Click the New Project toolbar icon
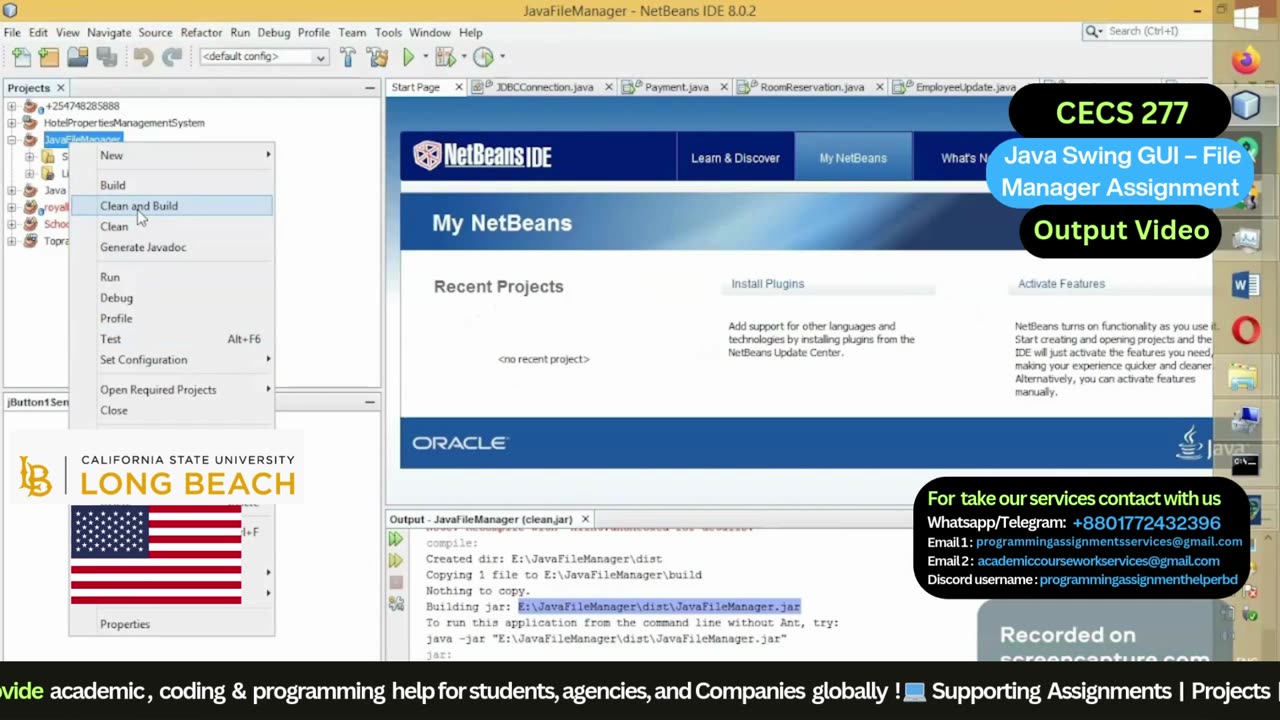Viewport: 1280px width, 720px height. 49,57
